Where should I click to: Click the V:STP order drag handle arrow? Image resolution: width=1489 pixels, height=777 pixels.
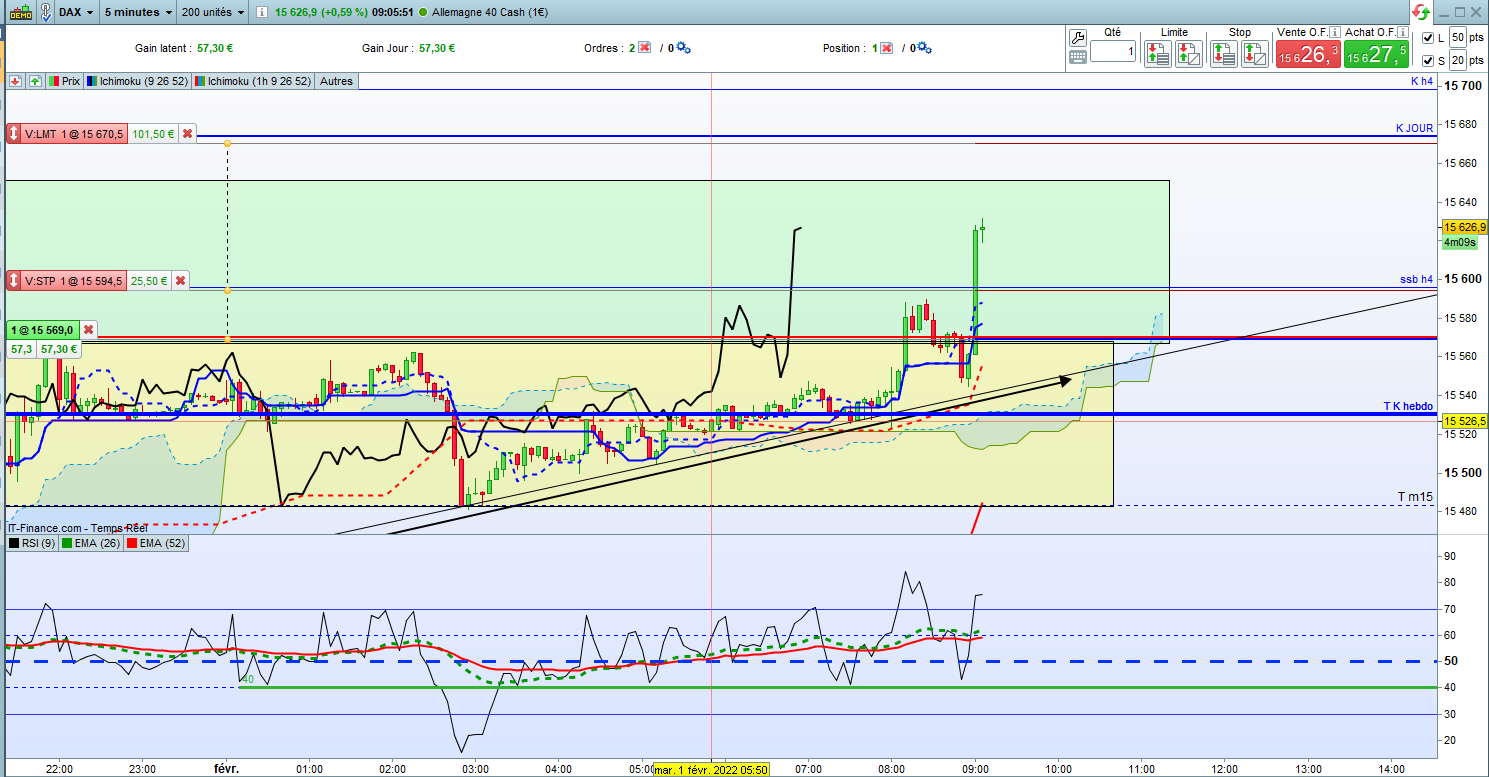pos(14,281)
